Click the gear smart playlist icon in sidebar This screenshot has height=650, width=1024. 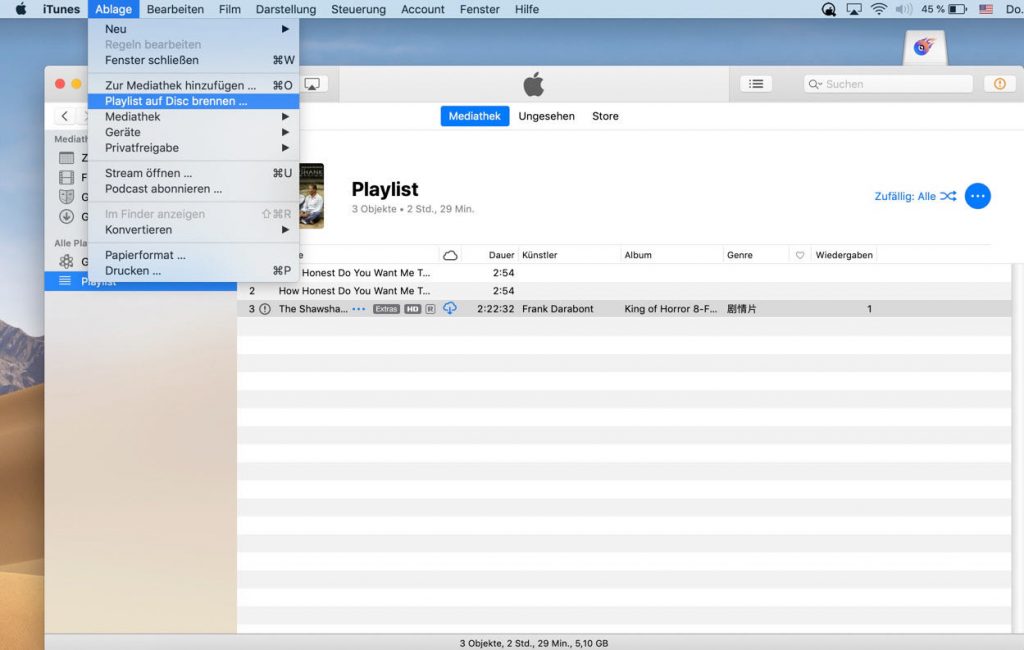pos(66,261)
